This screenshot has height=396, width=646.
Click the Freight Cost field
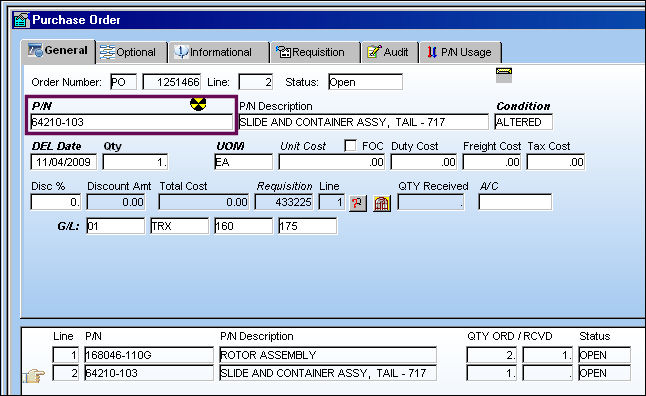pos(492,162)
